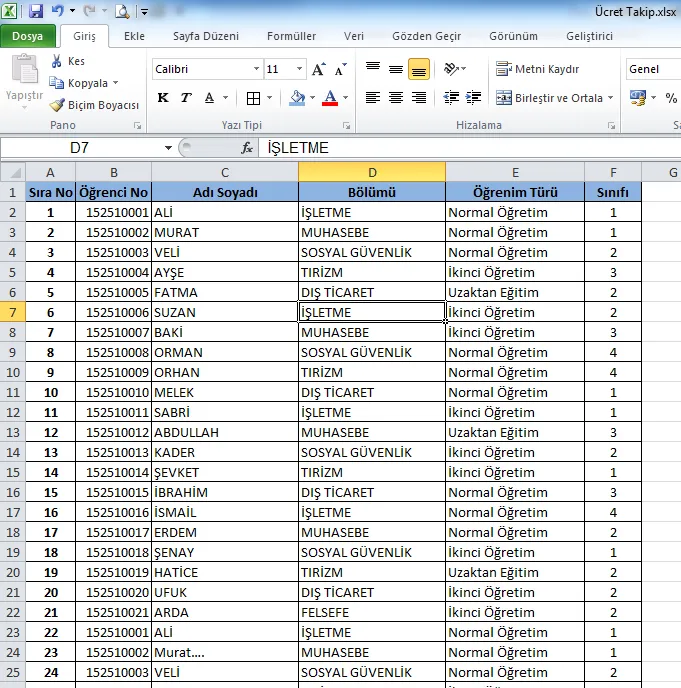Switch to the Formüller tab
Screen dimensions: 681x688
tap(291, 36)
